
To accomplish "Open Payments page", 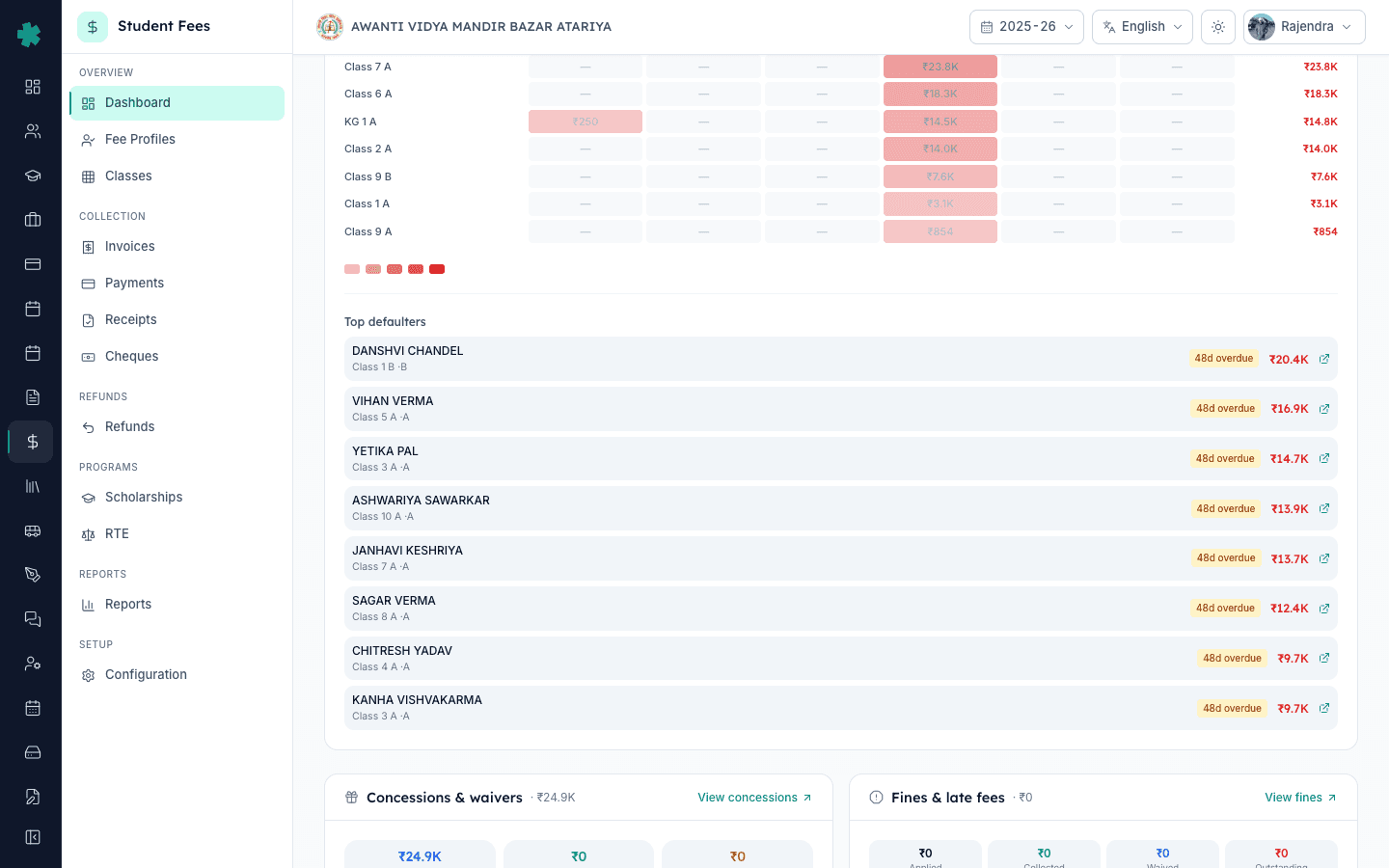I will click(177, 284).
